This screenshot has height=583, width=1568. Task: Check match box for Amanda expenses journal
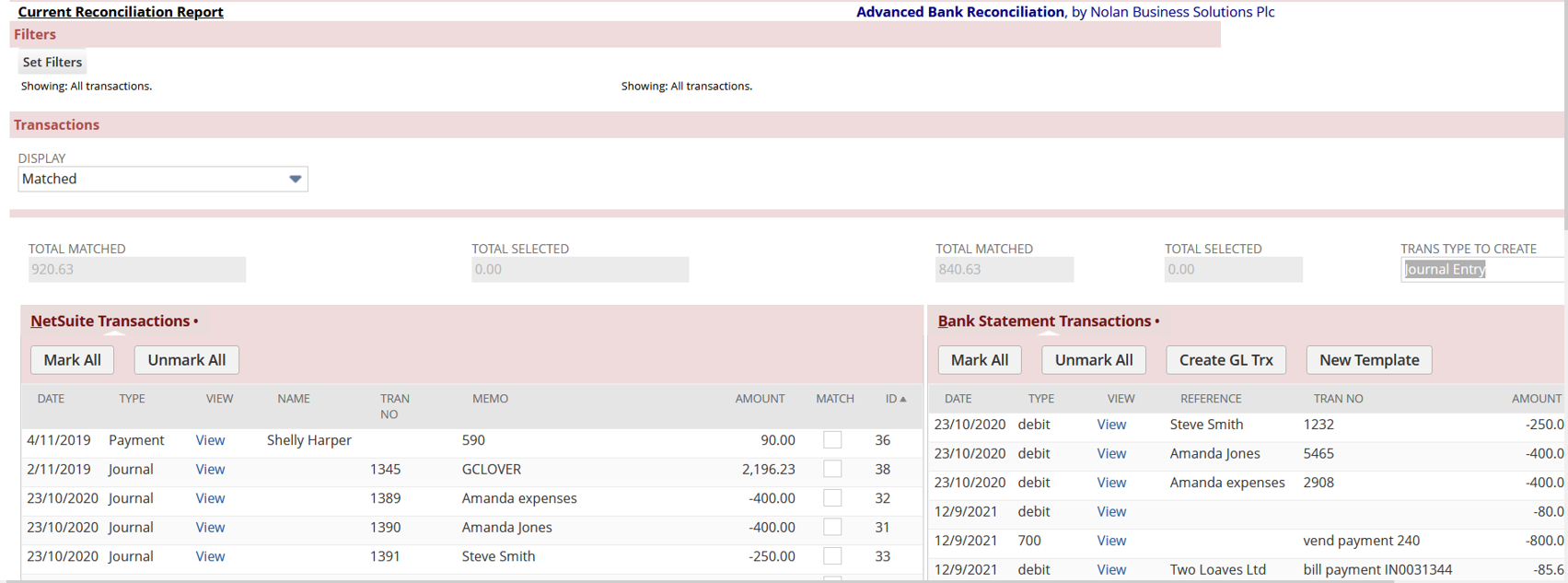(x=832, y=498)
